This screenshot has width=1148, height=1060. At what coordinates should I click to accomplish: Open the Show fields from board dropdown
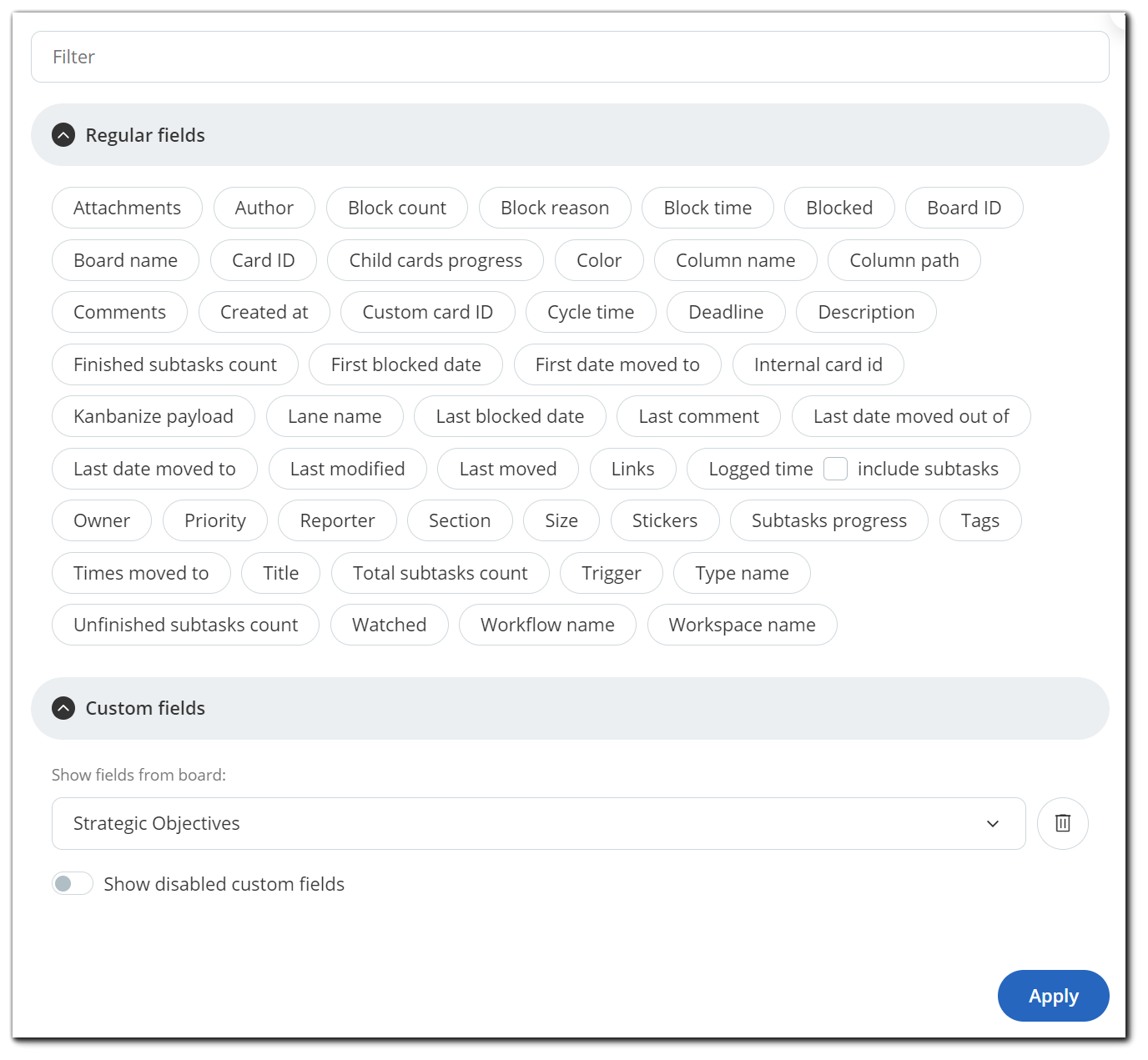tap(993, 823)
